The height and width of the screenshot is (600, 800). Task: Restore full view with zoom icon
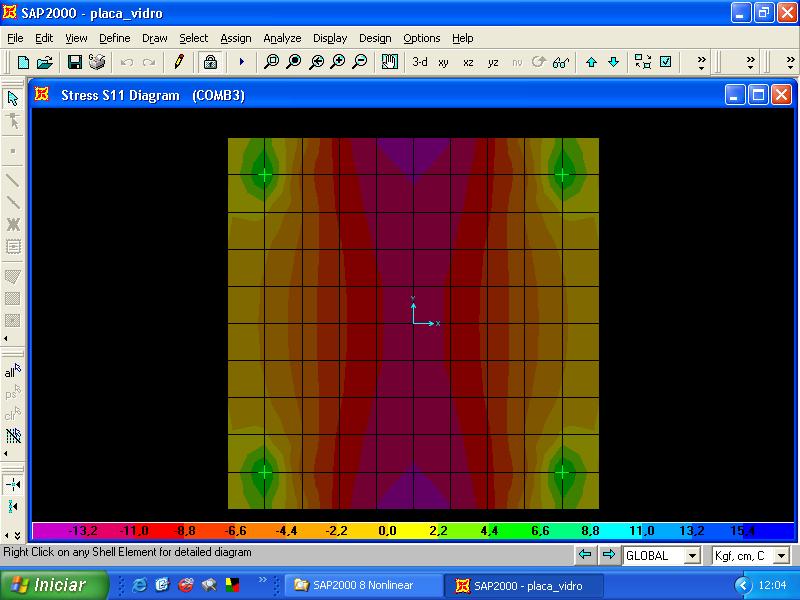click(294, 62)
